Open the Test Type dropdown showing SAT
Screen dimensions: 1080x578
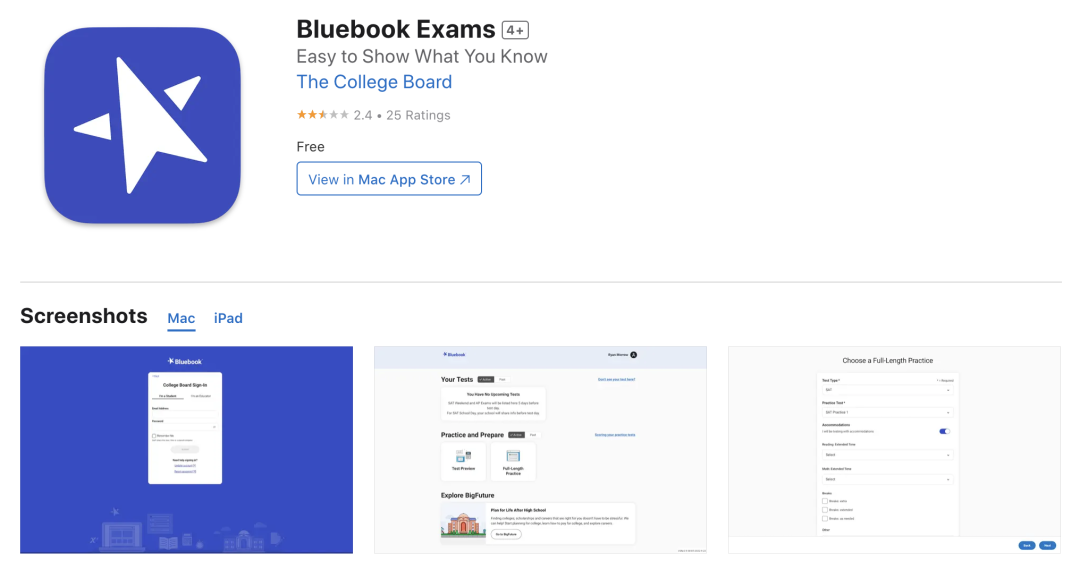(887, 390)
